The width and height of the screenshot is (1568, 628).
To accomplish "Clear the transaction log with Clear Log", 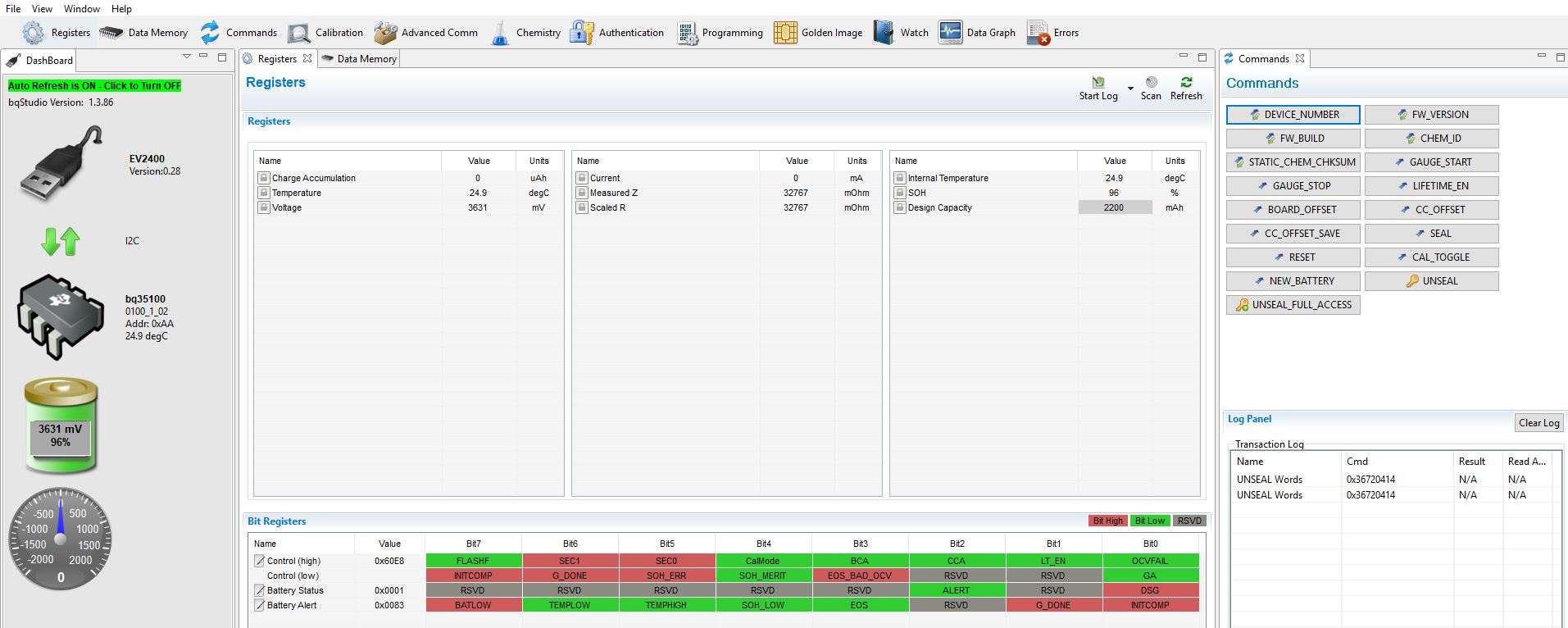I will click(1538, 423).
